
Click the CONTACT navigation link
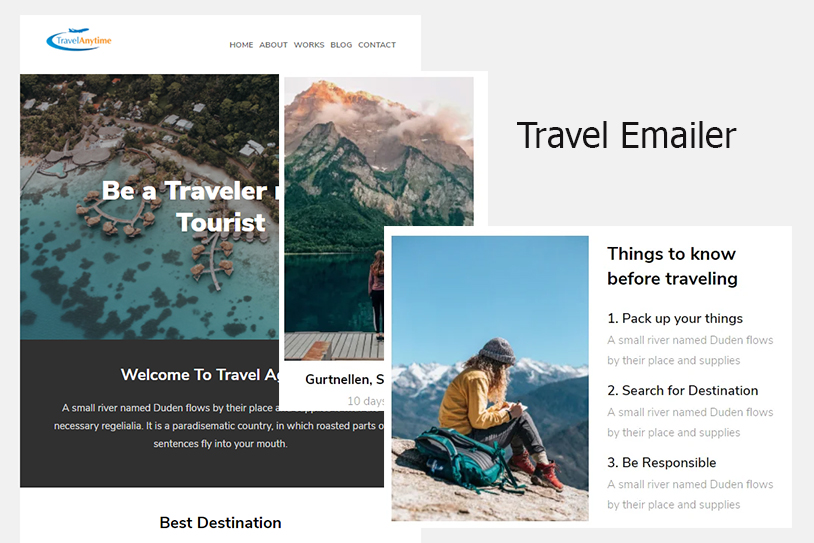click(377, 45)
